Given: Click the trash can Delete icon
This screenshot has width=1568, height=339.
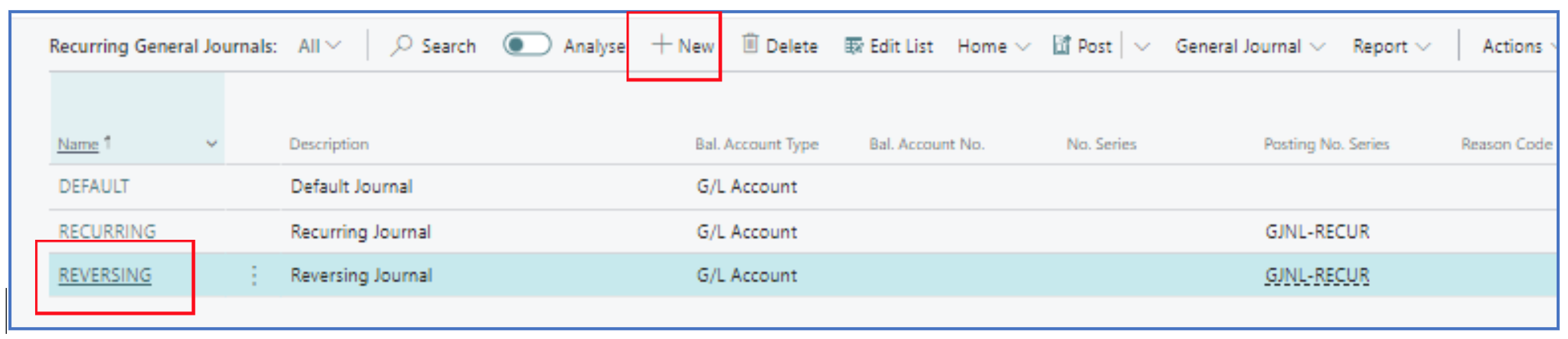Looking at the screenshot, I should (750, 44).
